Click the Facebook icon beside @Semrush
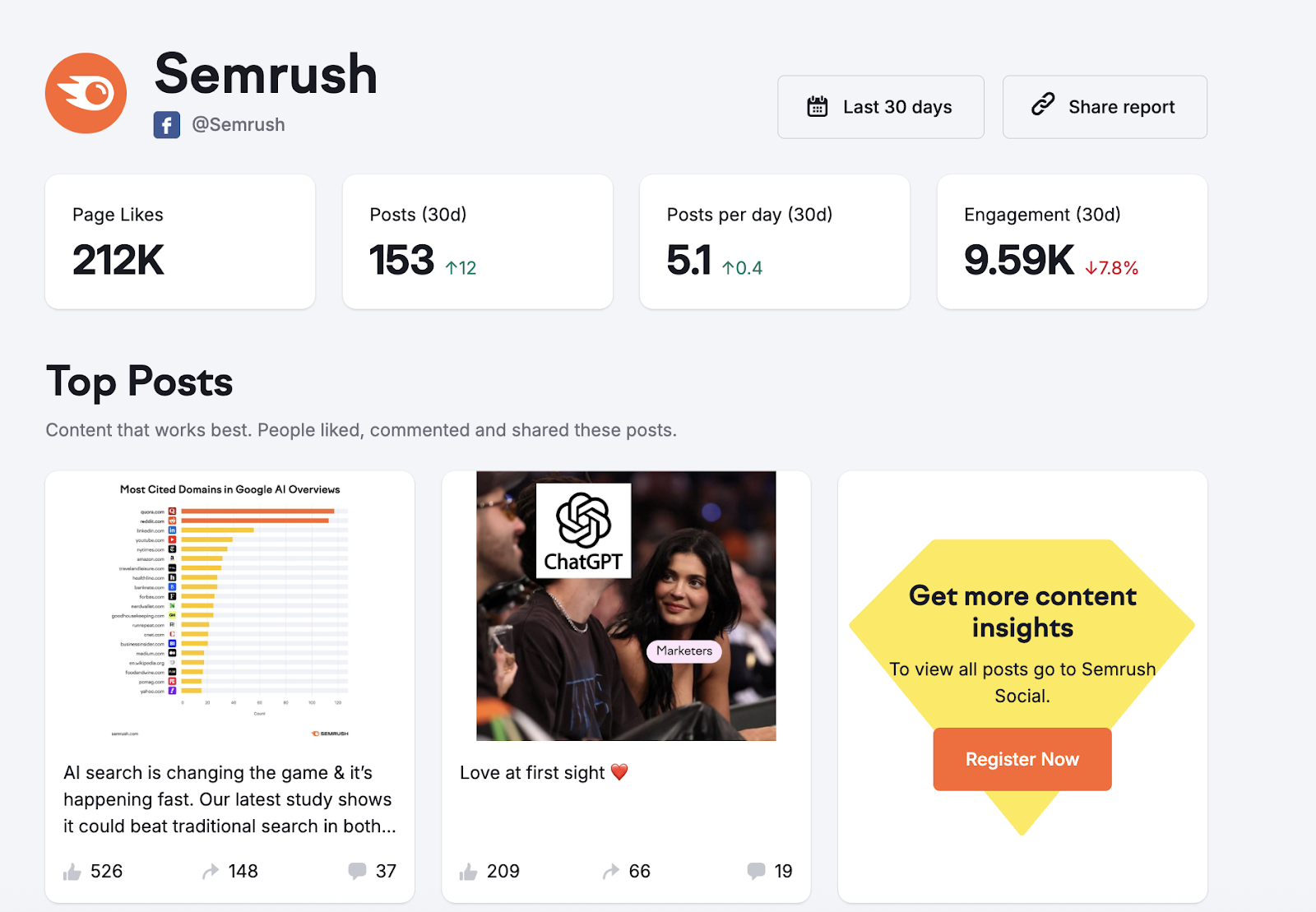The width and height of the screenshot is (1316, 912). pos(166,125)
